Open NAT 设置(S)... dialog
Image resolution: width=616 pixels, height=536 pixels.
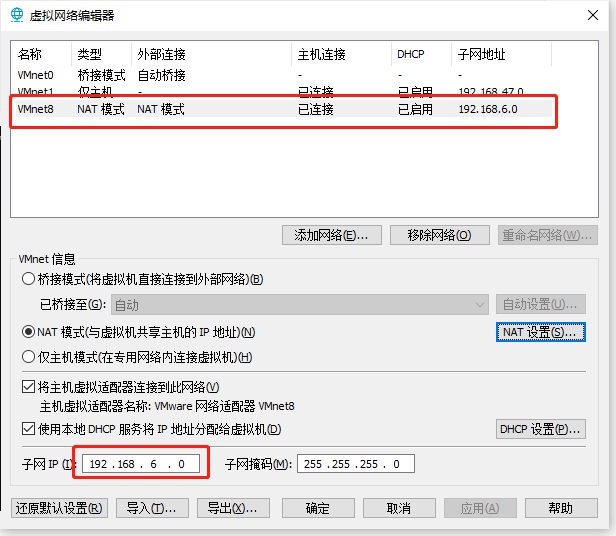[x=541, y=332]
